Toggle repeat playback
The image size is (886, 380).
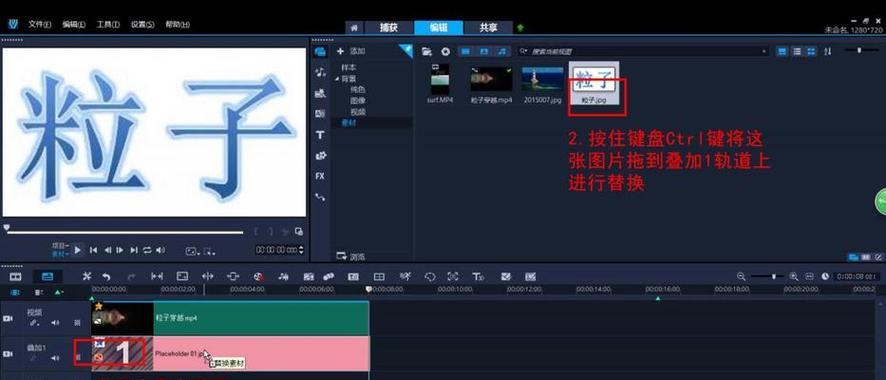pos(147,250)
